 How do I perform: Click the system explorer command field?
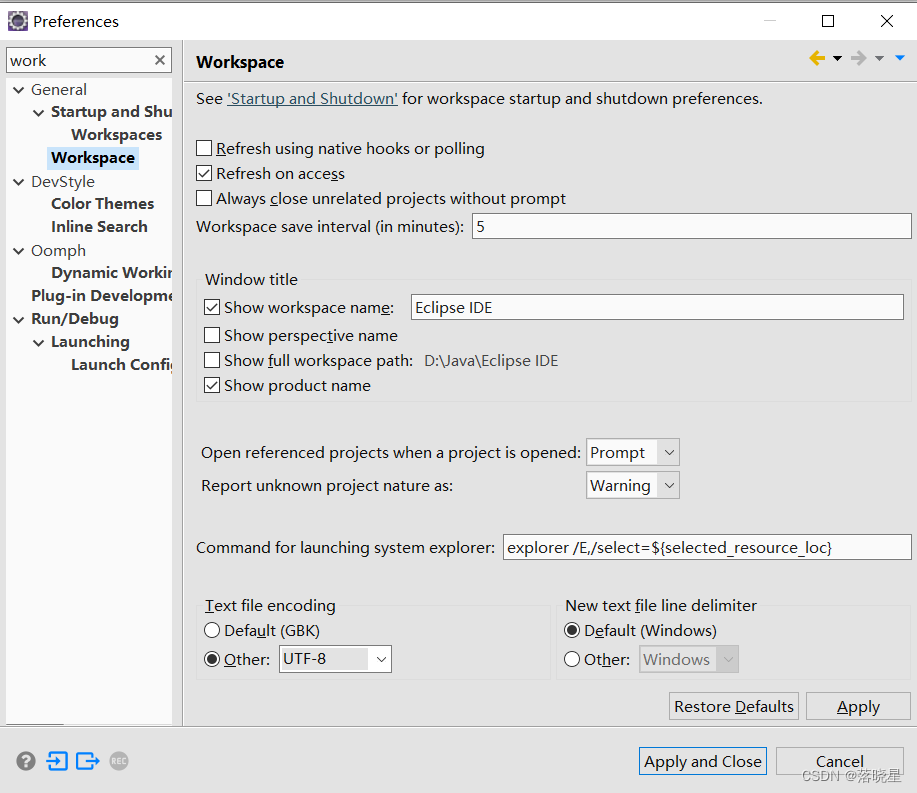(x=706, y=547)
